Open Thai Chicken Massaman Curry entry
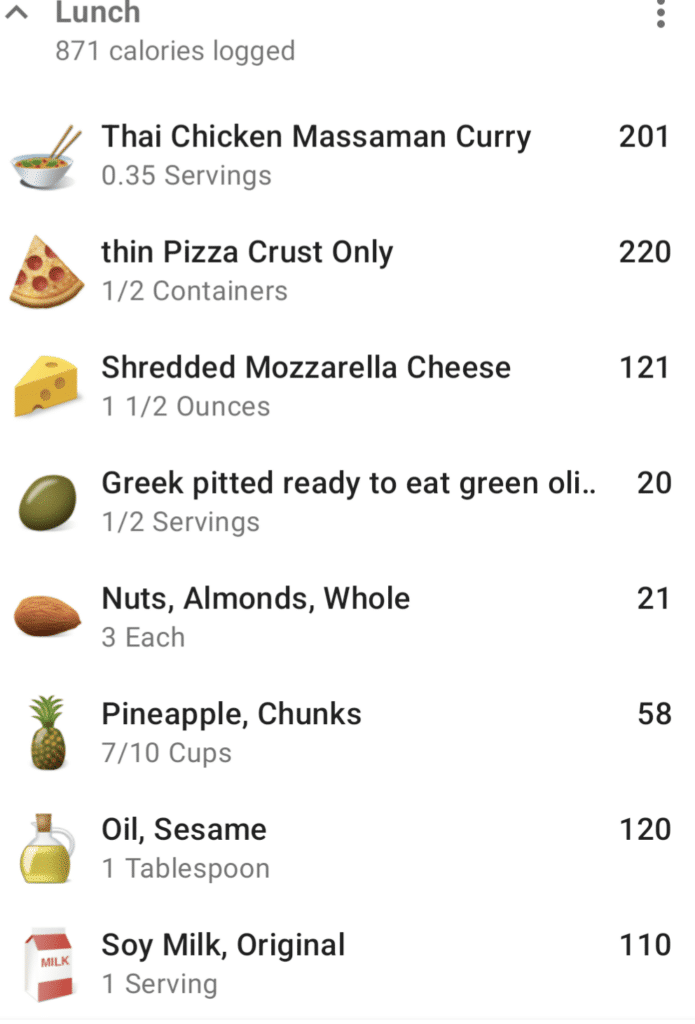This screenshot has height=1024, width=695. pyautogui.click(x=348, y=157)
